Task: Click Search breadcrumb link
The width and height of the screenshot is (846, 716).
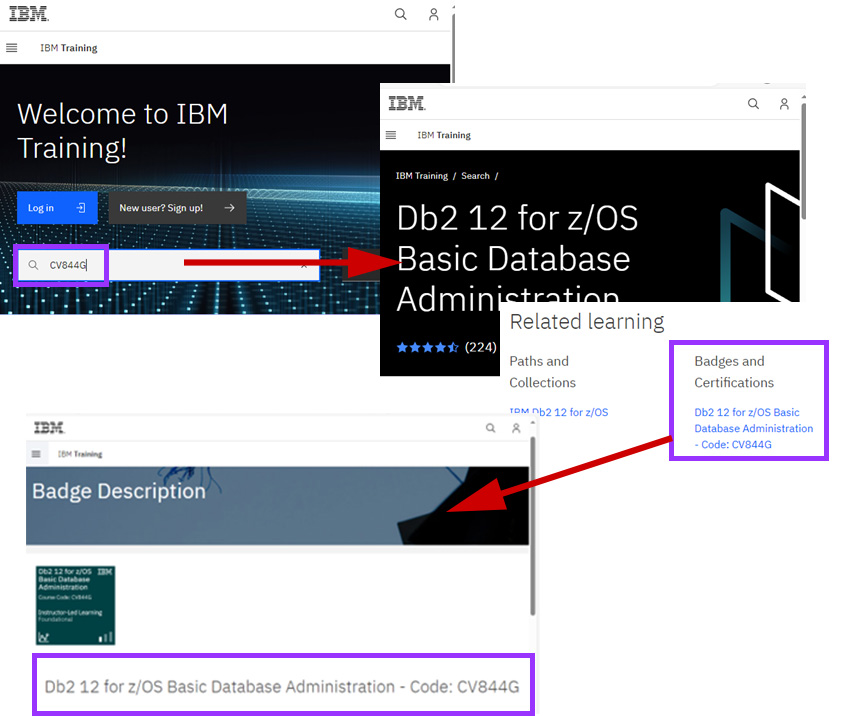Action: click(475, 176)
